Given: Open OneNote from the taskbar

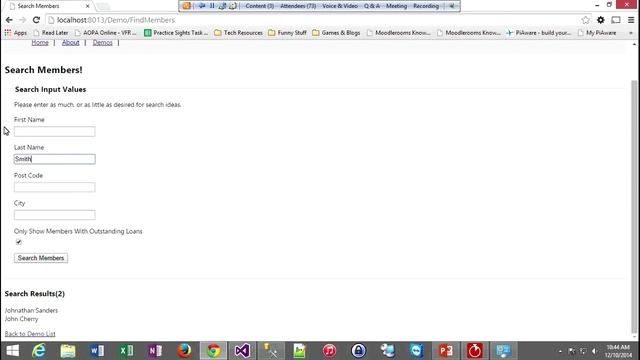Looking at the screenshot, I should (155, 351).
